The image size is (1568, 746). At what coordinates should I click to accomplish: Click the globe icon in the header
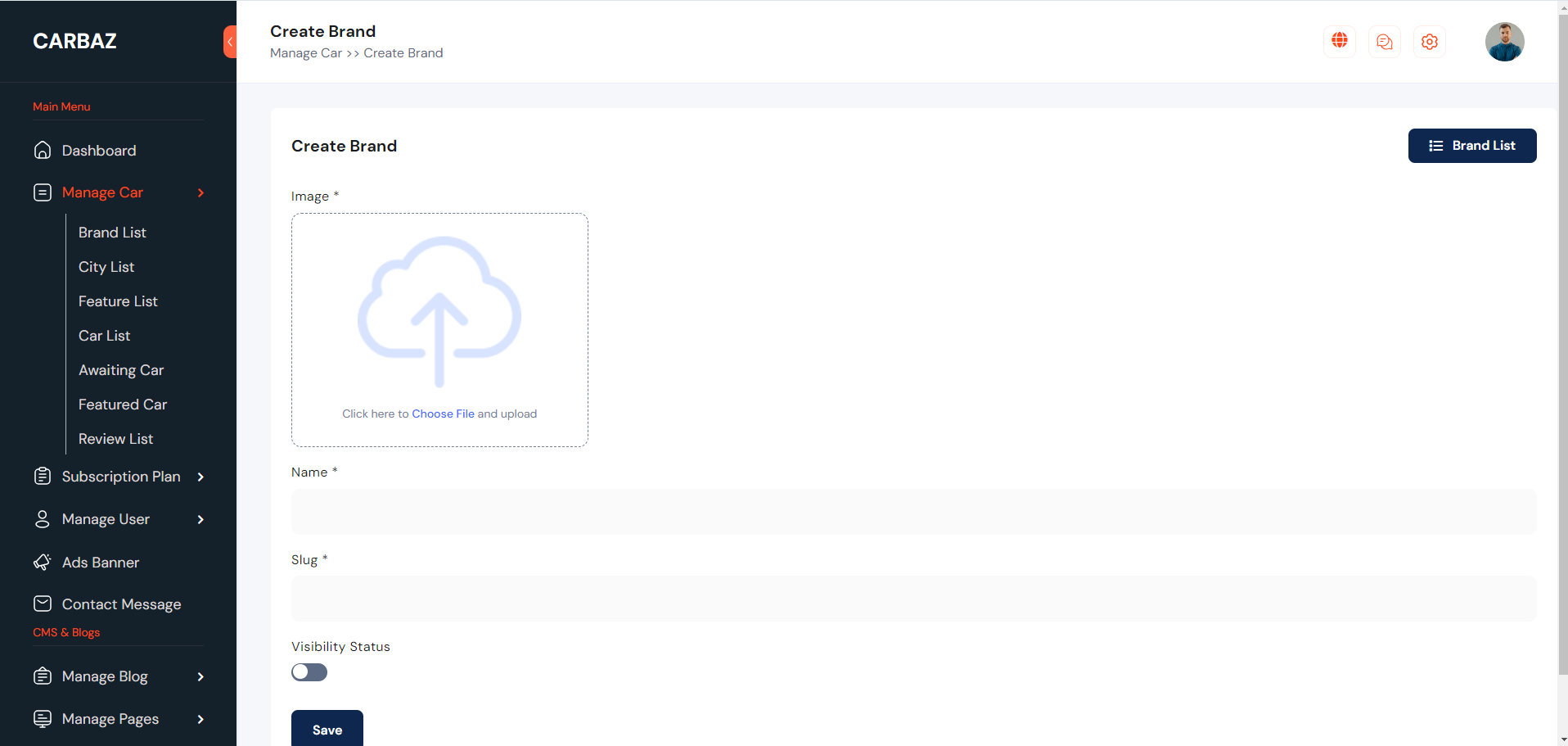pyautogui.click(x=1339, y=41)
